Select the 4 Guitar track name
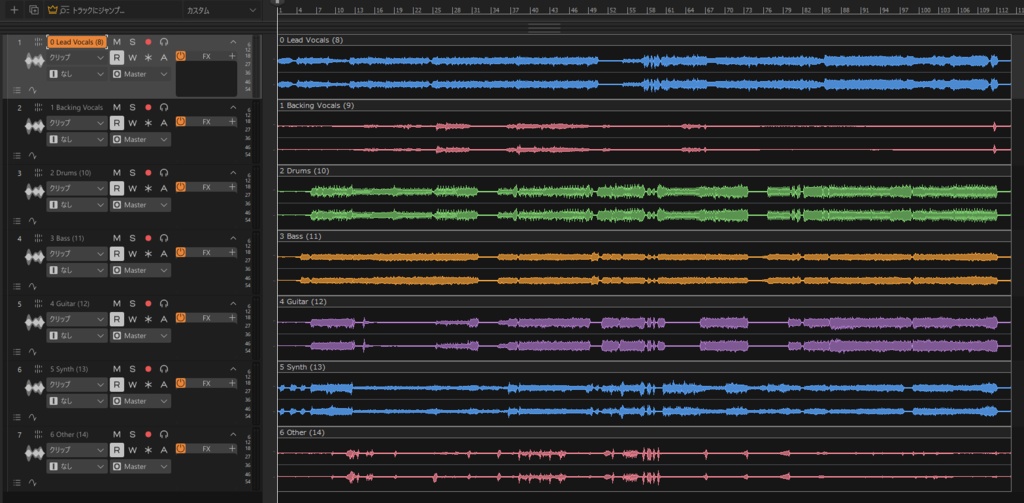 pyautogui.click(x=70, y=303)
